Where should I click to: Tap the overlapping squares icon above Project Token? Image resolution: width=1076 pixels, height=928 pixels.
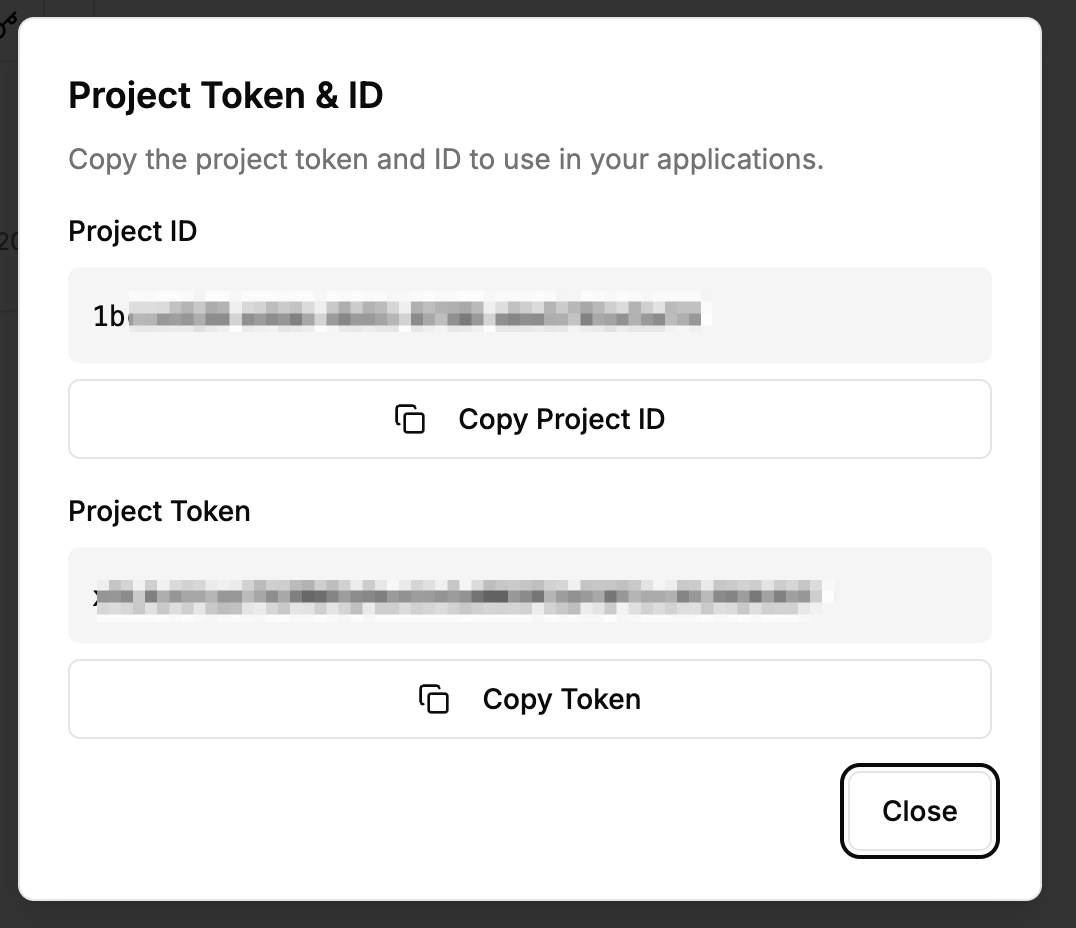click(x=412, y=419)
